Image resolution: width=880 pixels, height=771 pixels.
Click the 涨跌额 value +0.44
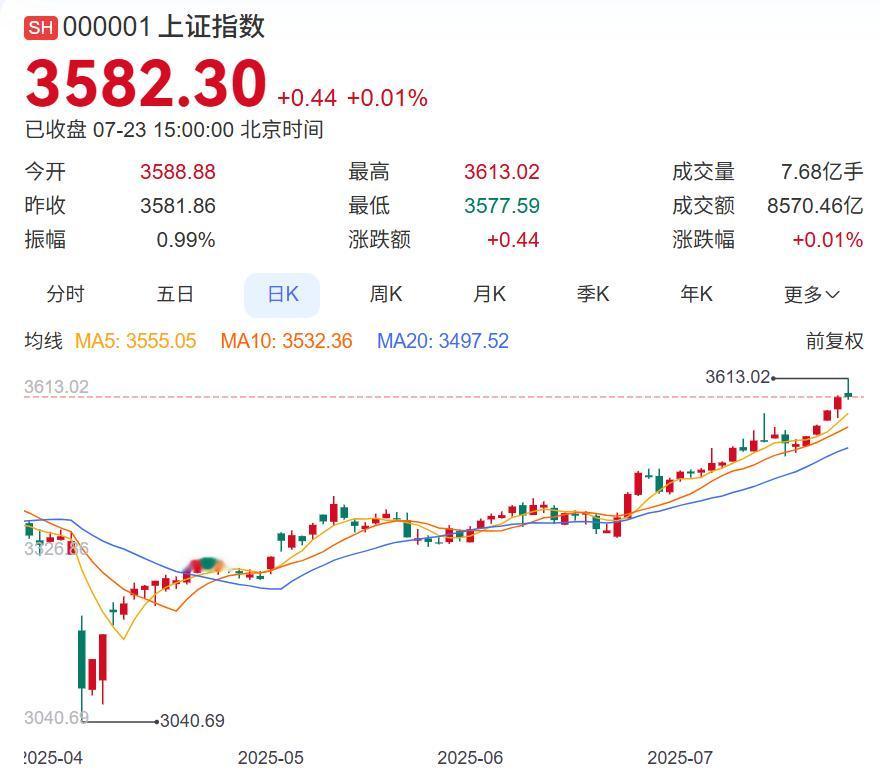tap(513, 240)
